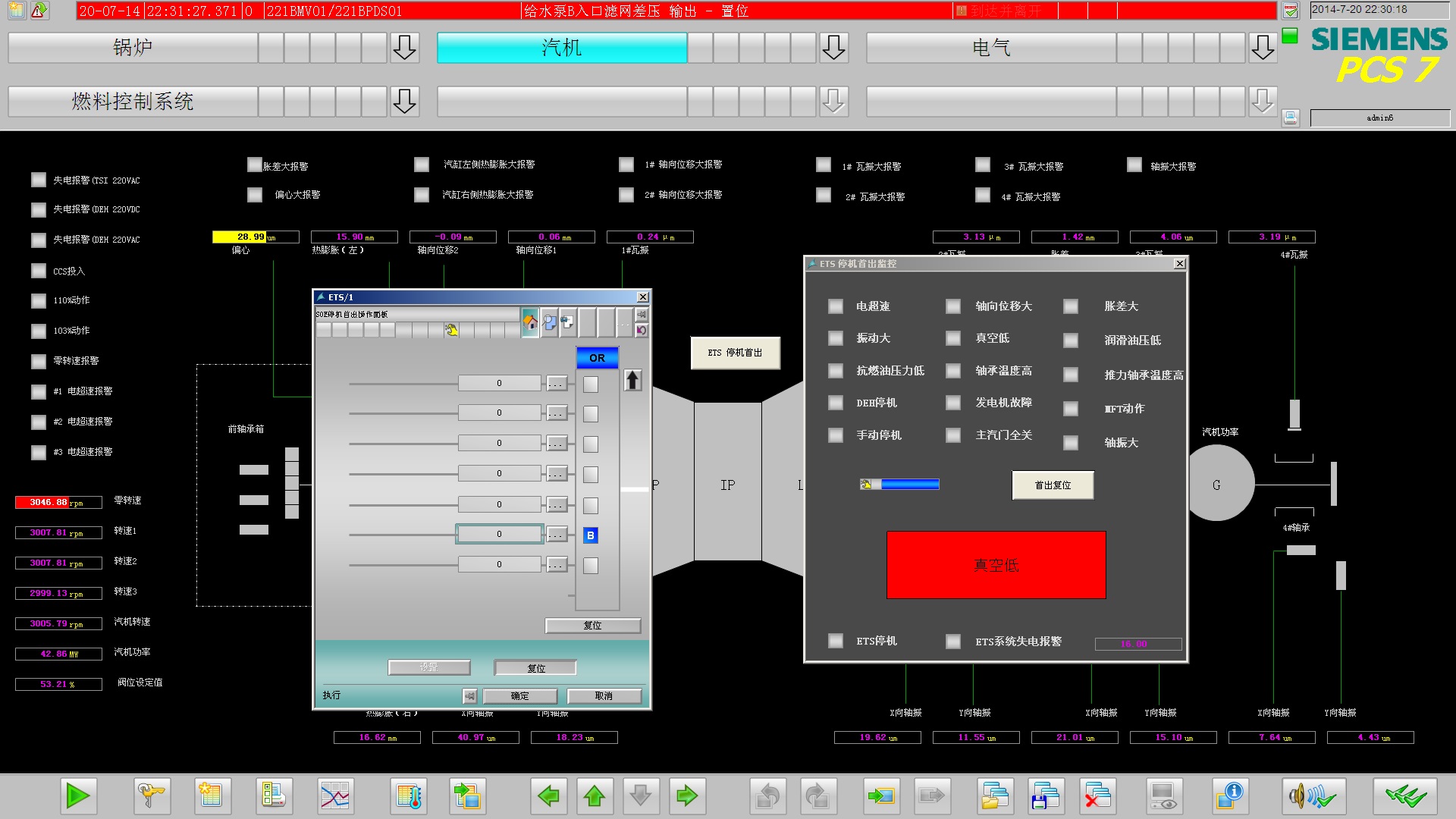1456x819 pixels.
Task: Toggle the ETS停机 indicator box
Action: [836, 641]
